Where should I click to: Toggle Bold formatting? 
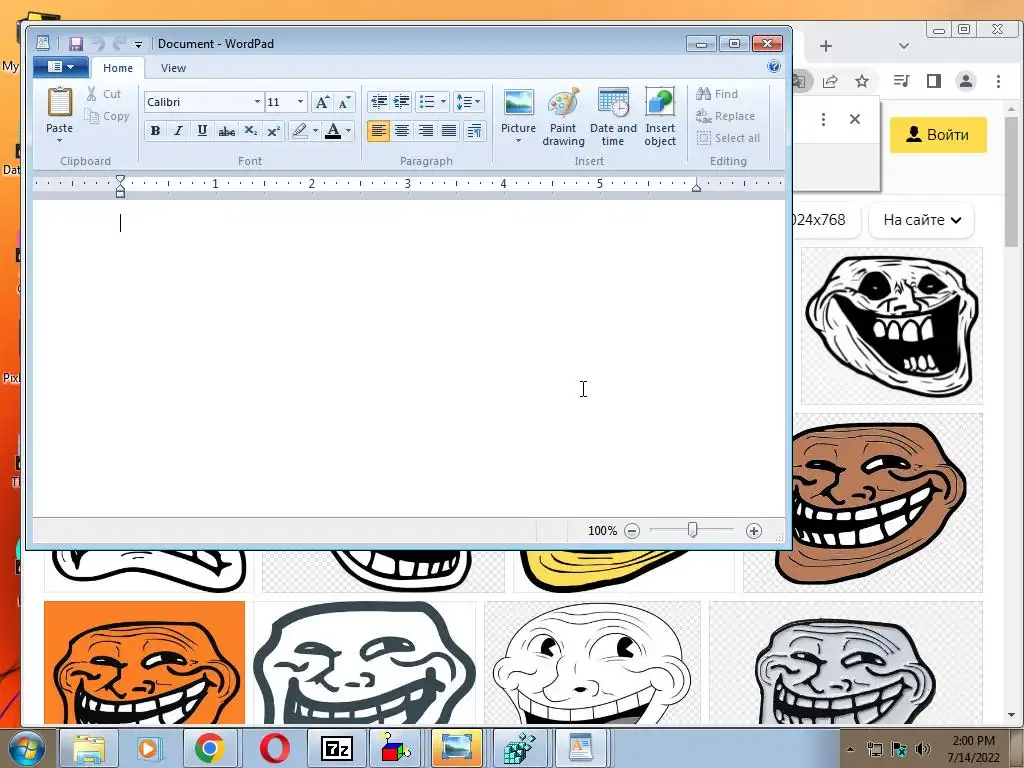coord(155,131)
